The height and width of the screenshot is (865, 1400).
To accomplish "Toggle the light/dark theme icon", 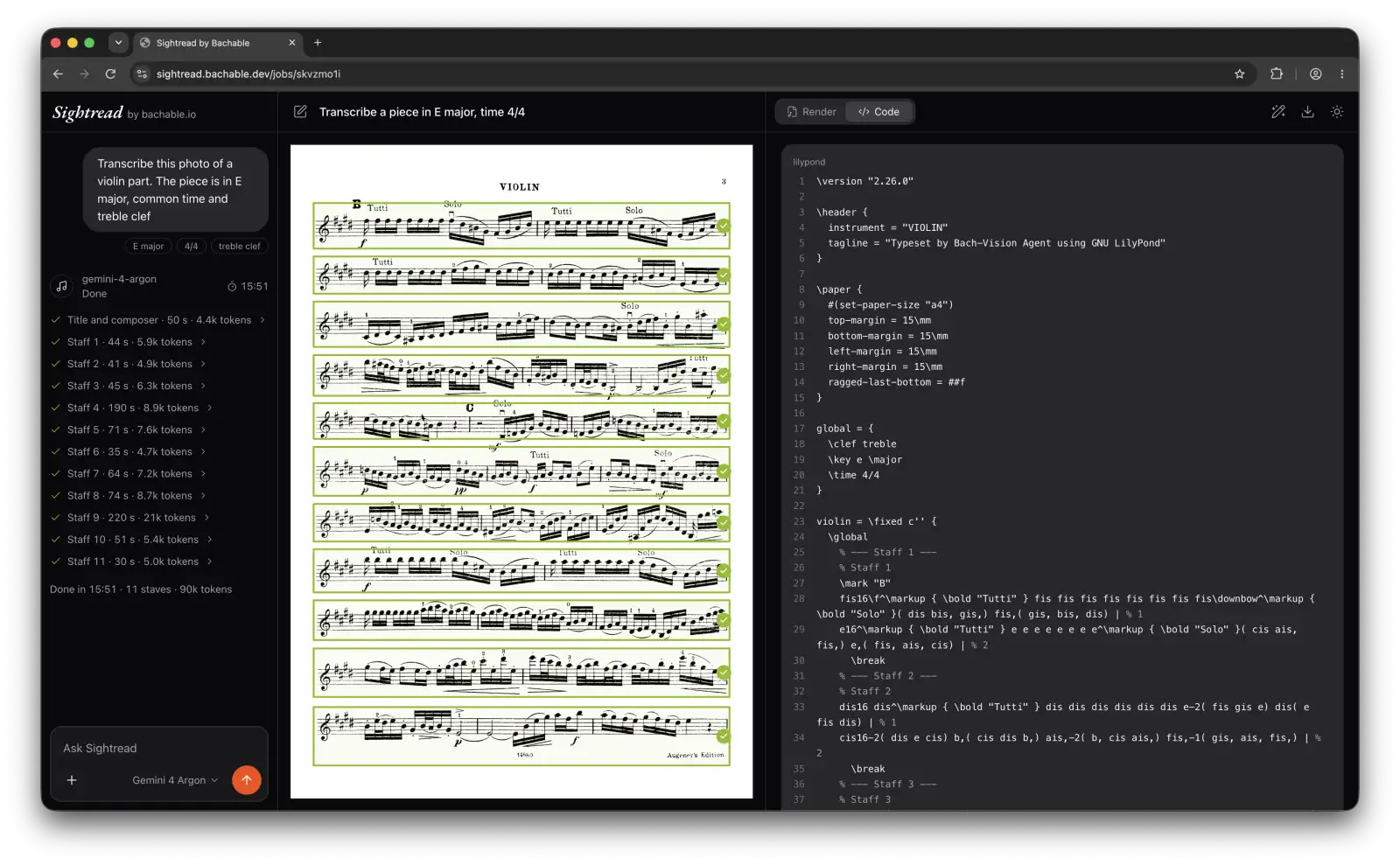I will (1337, 112).
